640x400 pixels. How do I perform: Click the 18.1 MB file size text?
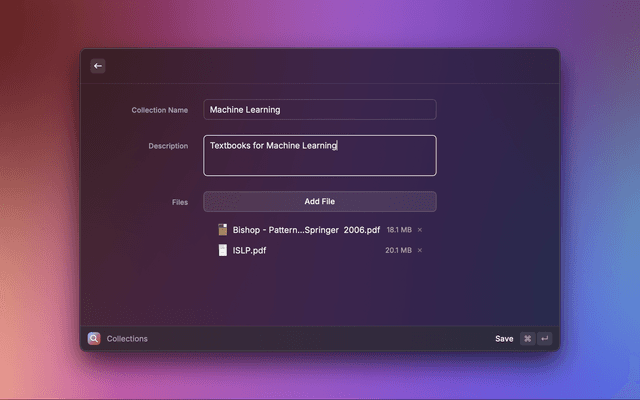coord(399,230)
